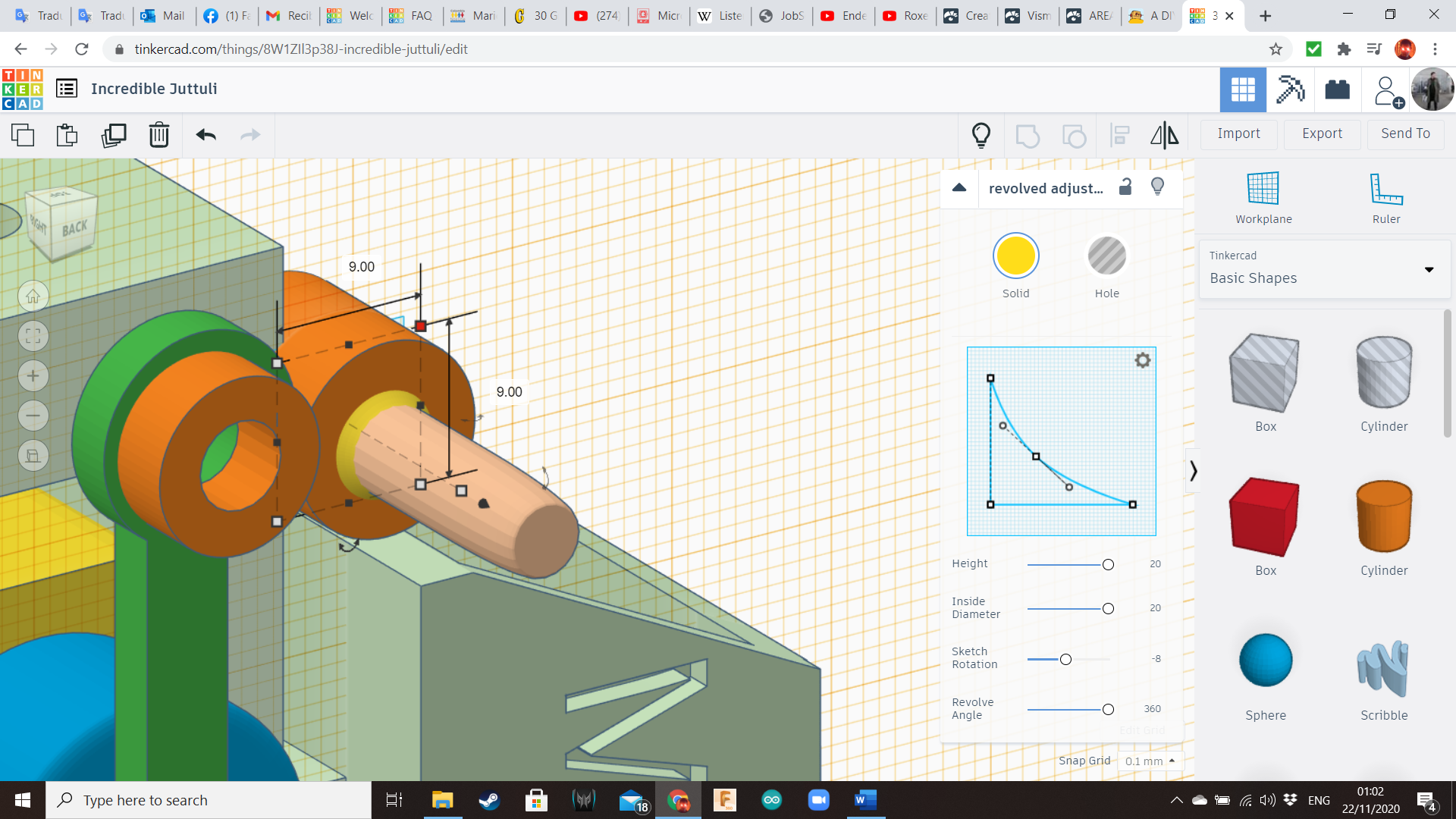The image size is (1456, 819).
Task: Click the Export button
Action: pos(1322,133)
